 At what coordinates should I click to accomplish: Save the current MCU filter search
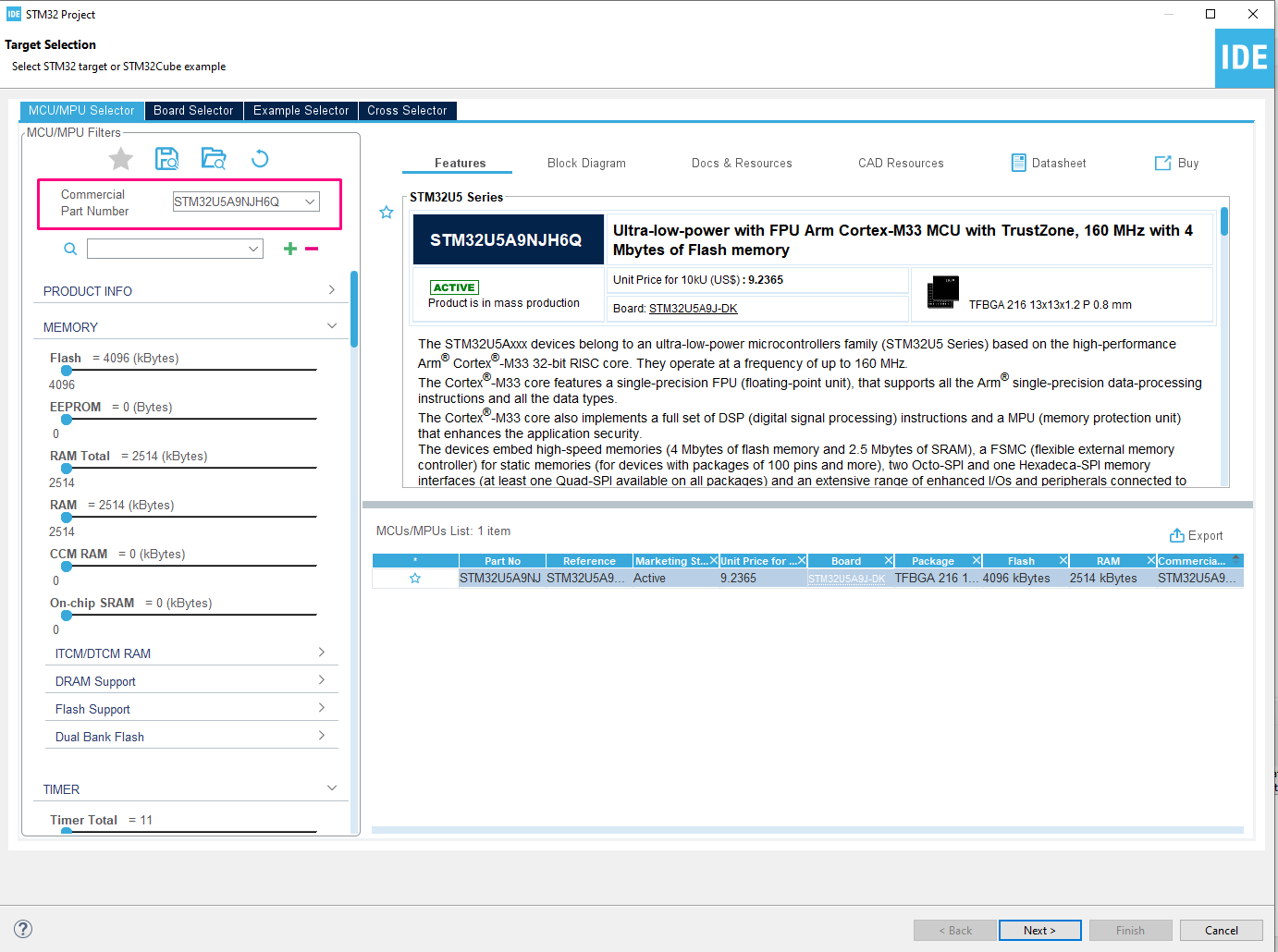pos(167,158)
